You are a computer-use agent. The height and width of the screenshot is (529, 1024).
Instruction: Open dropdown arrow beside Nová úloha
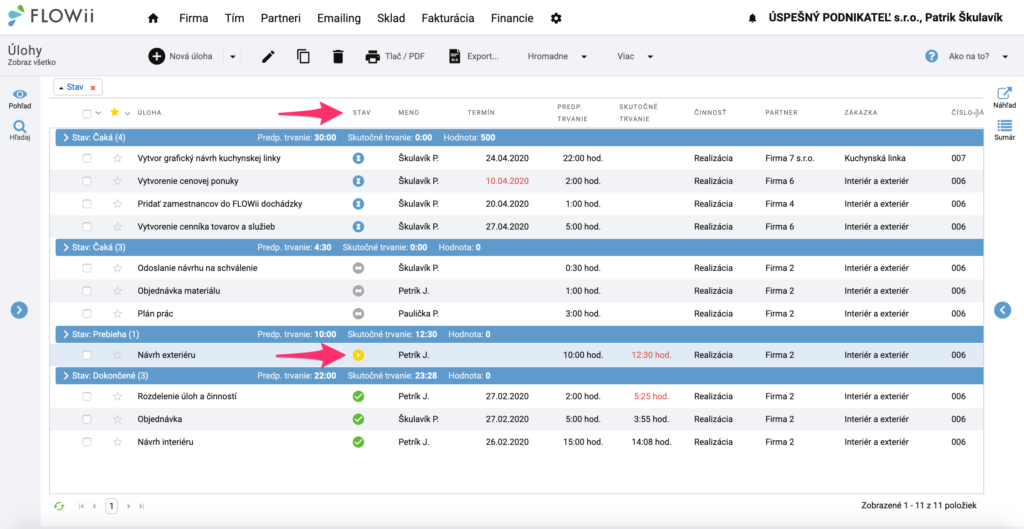pos(232,57)
